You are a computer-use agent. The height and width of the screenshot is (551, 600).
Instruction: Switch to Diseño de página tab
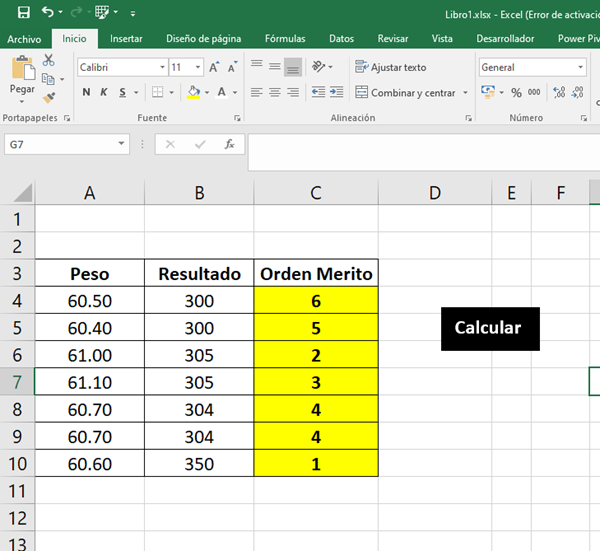pos(204,39)
